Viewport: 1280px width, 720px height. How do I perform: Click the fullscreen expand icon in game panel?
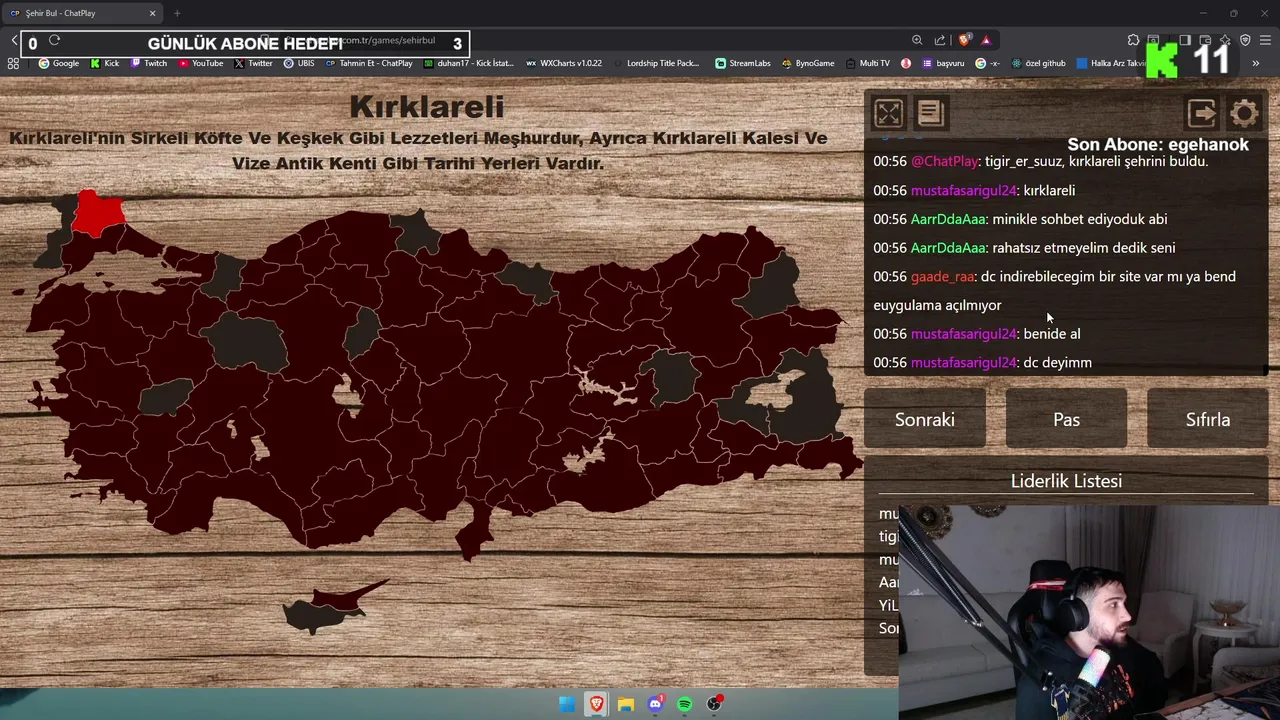pyautogui.click(x=888, y=113)
